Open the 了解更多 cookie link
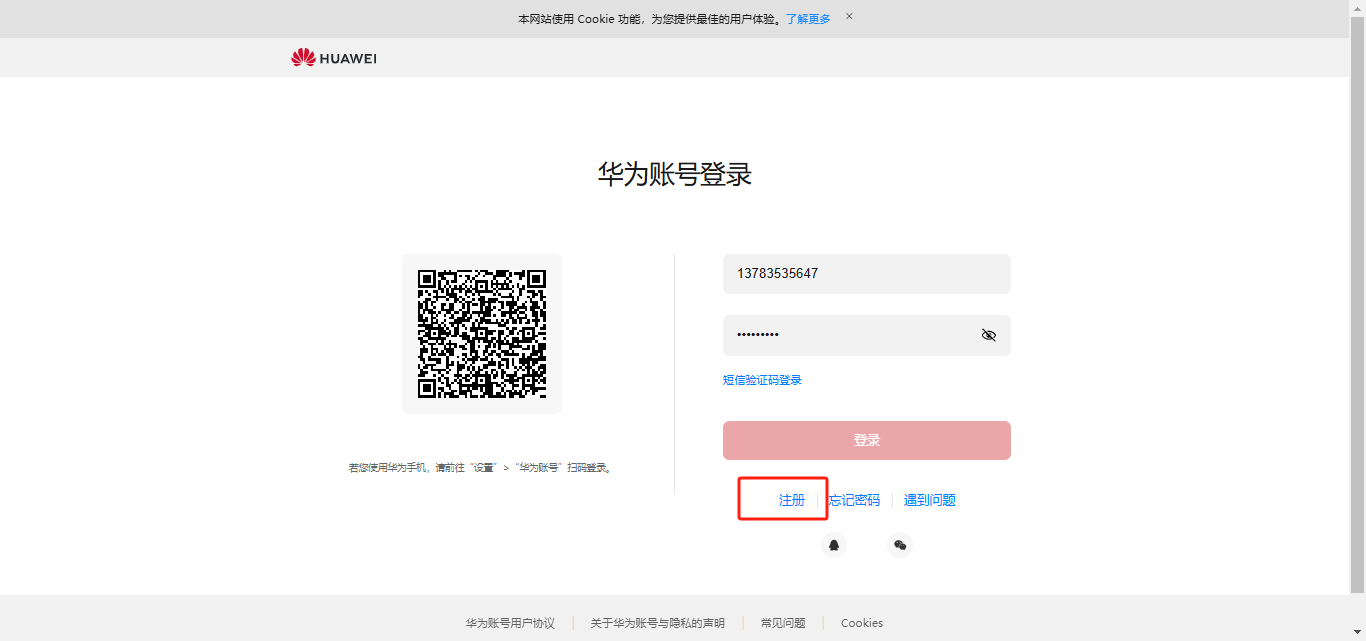The height and width of the screenshot is (641, 1366). click(808, 19)
